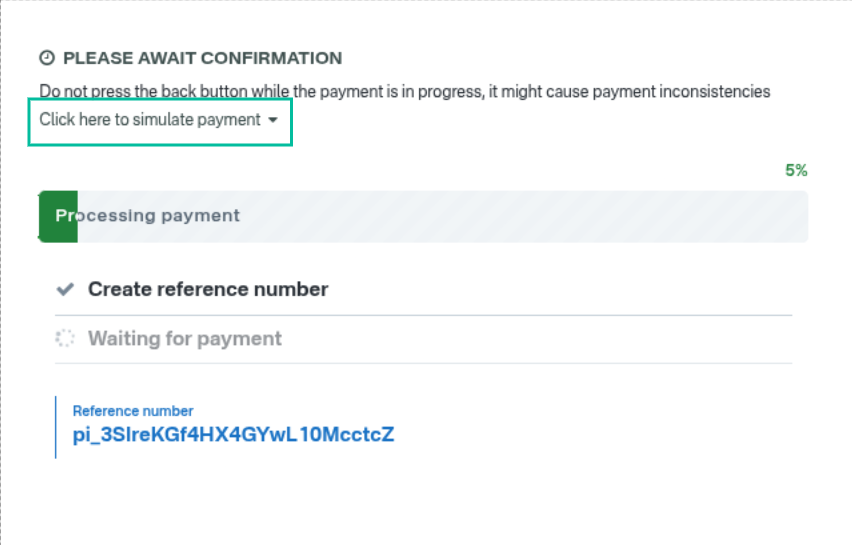Click the PLEASE AWAIT CONFIRMATION heading
Viewport: 852px width, 545px height.
coord(202,58)
